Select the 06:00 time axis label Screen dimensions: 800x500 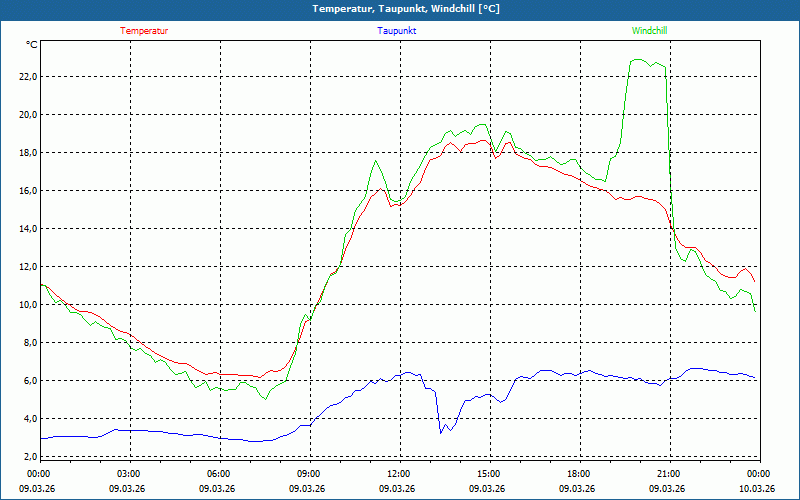219,474
